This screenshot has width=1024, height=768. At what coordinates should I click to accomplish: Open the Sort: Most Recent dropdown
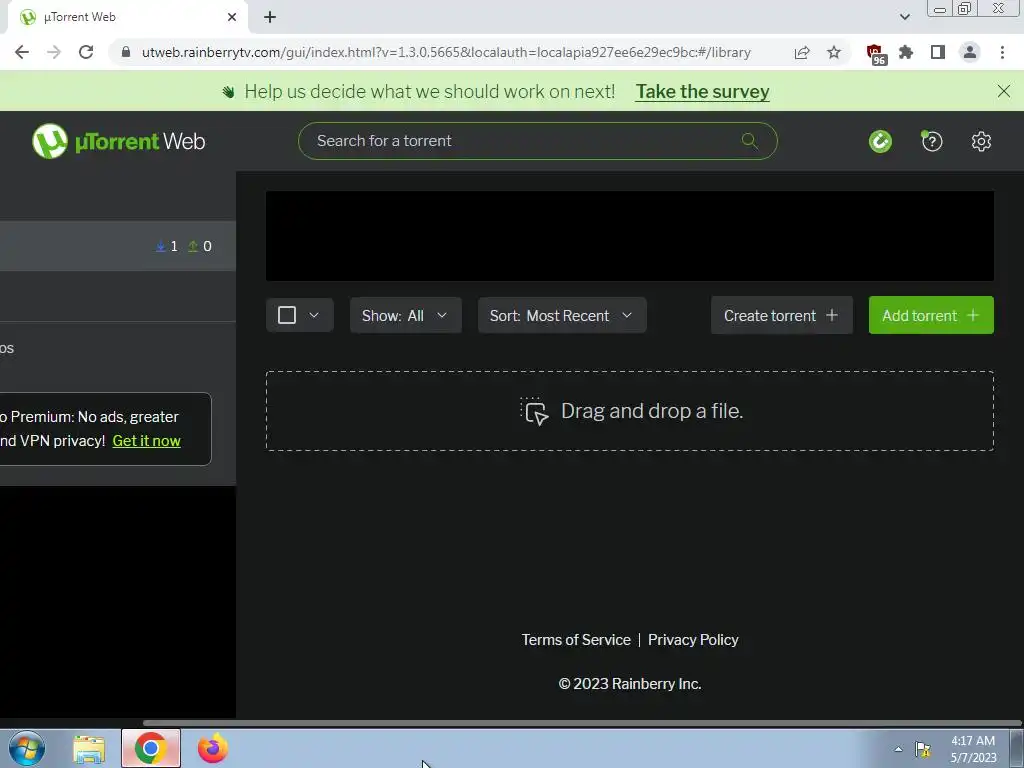562,315
